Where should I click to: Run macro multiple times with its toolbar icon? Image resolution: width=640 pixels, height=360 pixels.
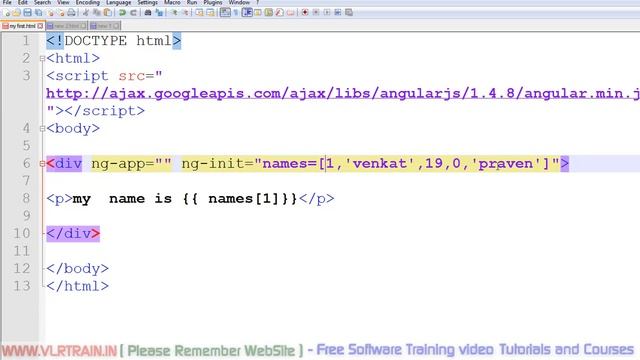[338, 13]
